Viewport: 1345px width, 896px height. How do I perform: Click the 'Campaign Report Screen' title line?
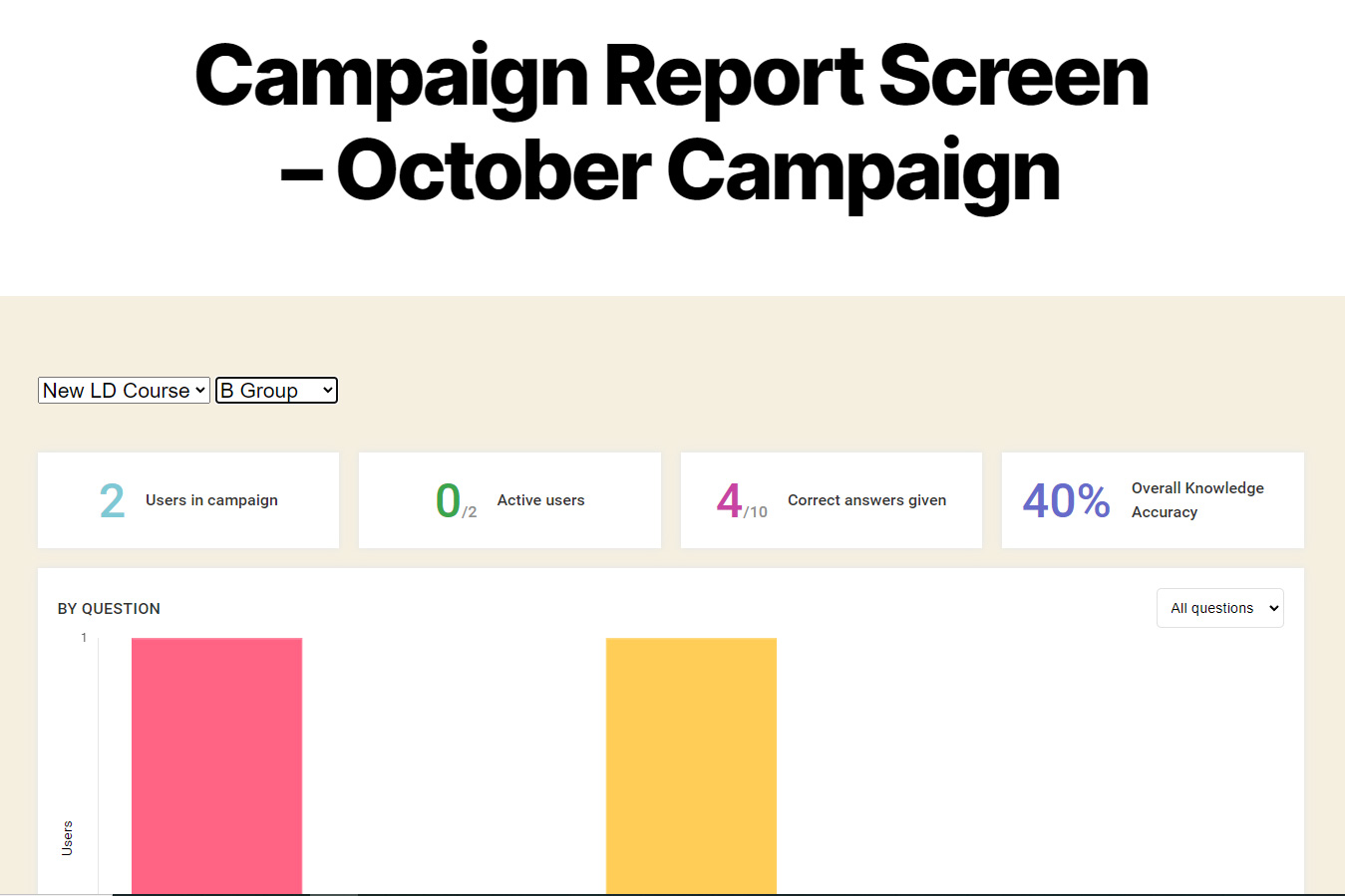[672, 77]
